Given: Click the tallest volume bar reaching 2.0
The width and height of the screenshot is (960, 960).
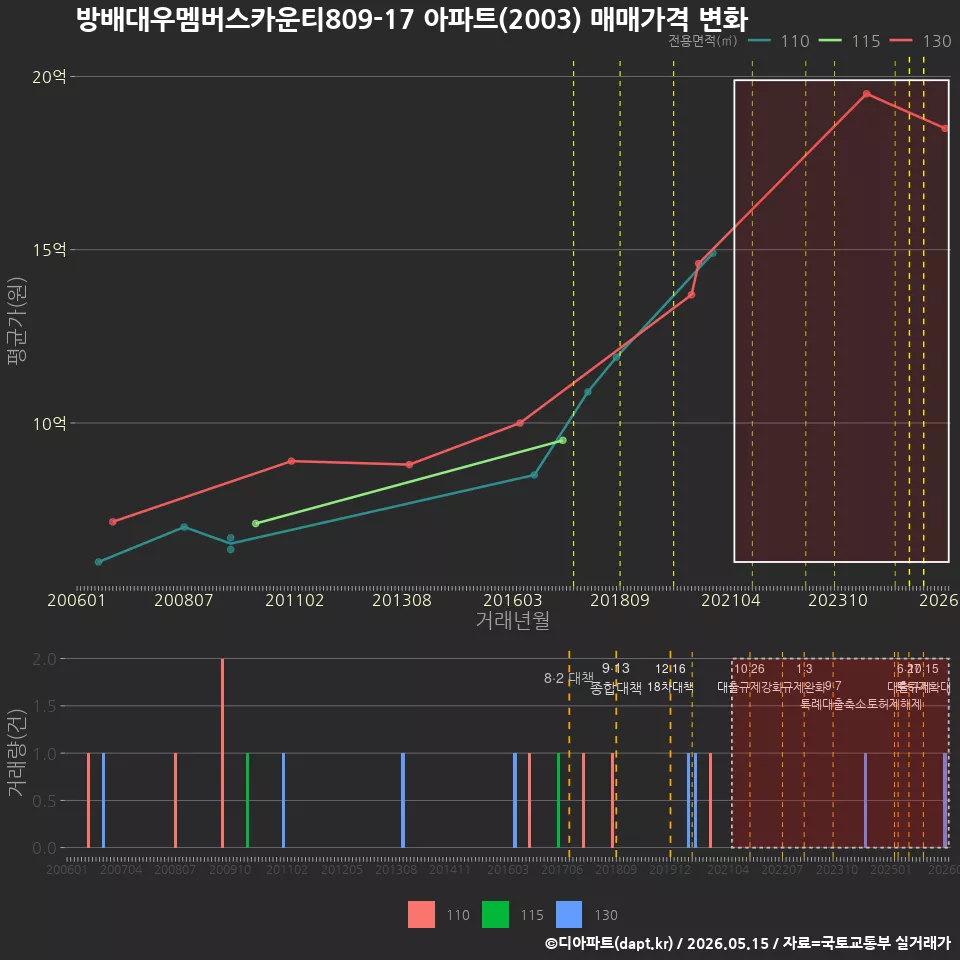Looking at the screenshot, I should pos(222,753).
